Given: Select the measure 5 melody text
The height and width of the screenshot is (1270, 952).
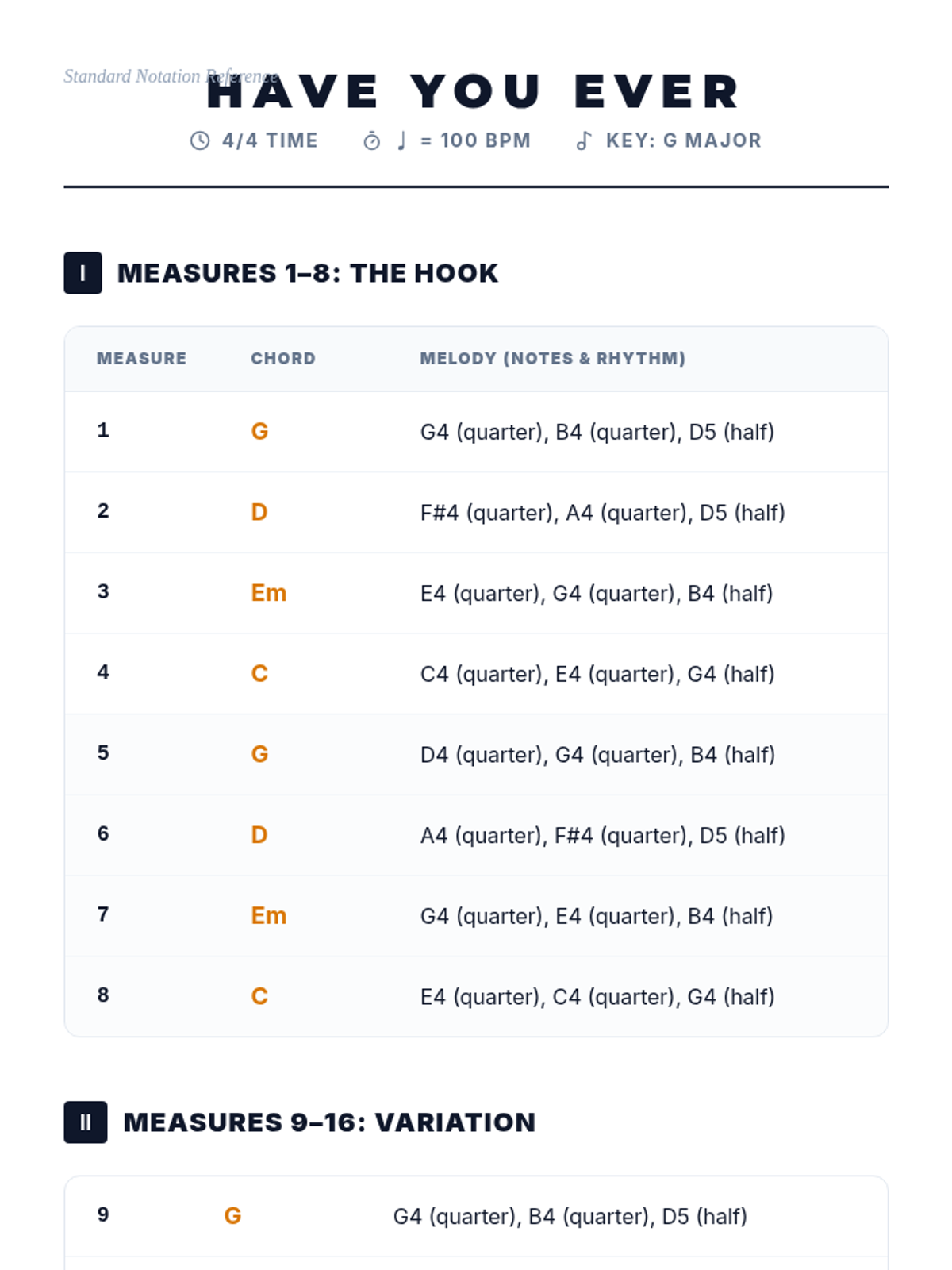Looking at the screenshot, I should tap(597, 755).
